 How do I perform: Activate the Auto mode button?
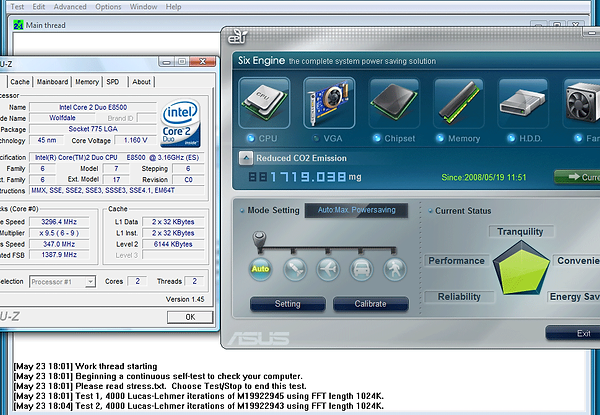pos(260,269)
